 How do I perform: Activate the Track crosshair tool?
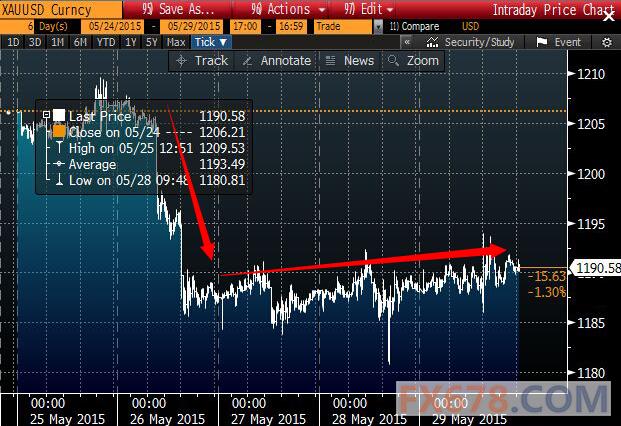click(x=202, y=60)
